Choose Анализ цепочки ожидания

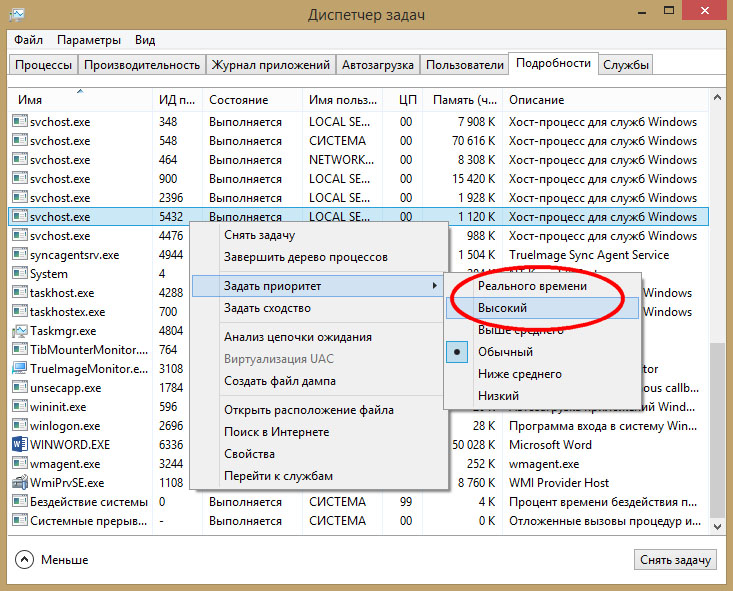(319, 337)
